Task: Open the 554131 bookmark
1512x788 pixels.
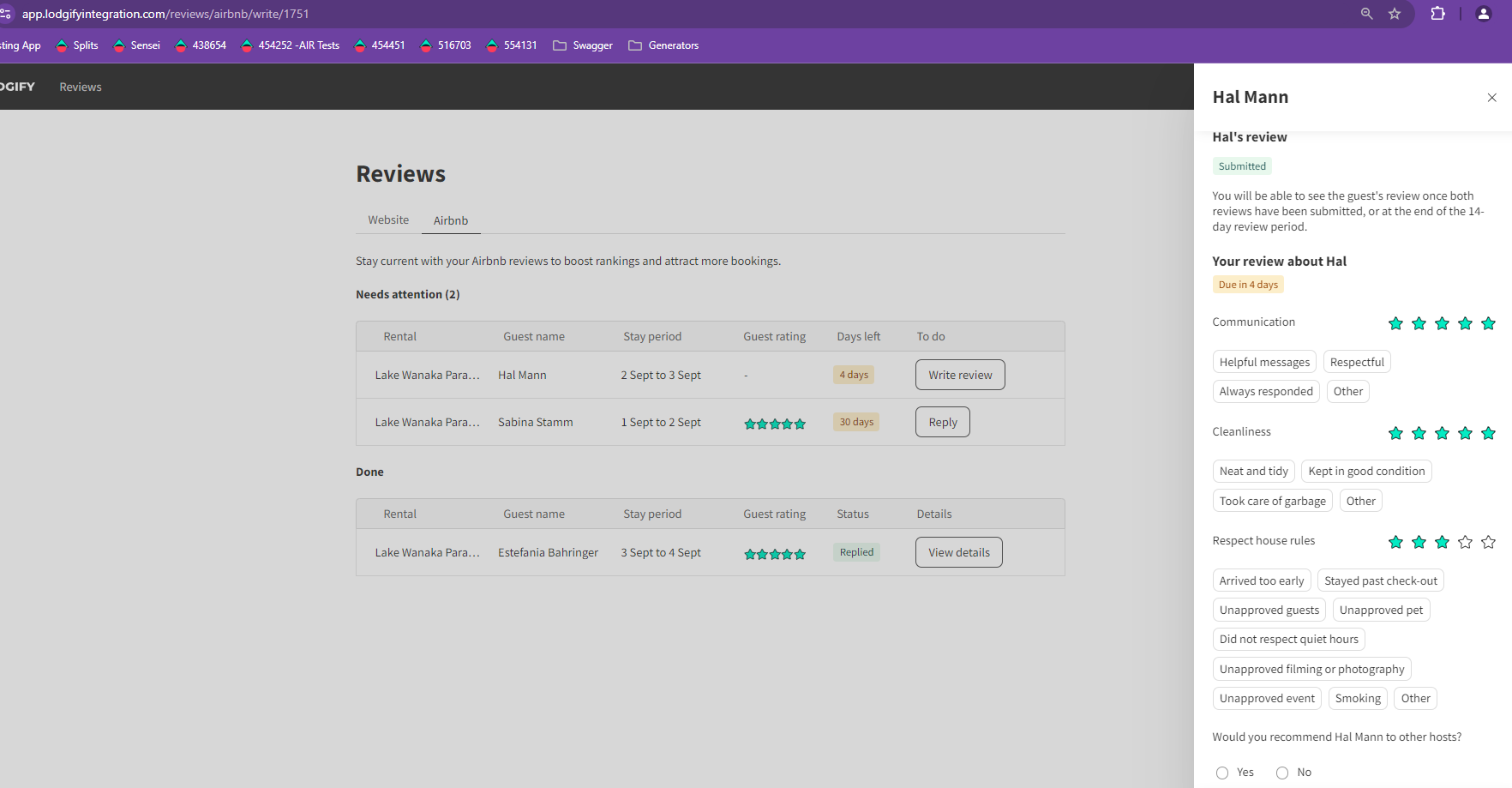Action: (512, 45)
